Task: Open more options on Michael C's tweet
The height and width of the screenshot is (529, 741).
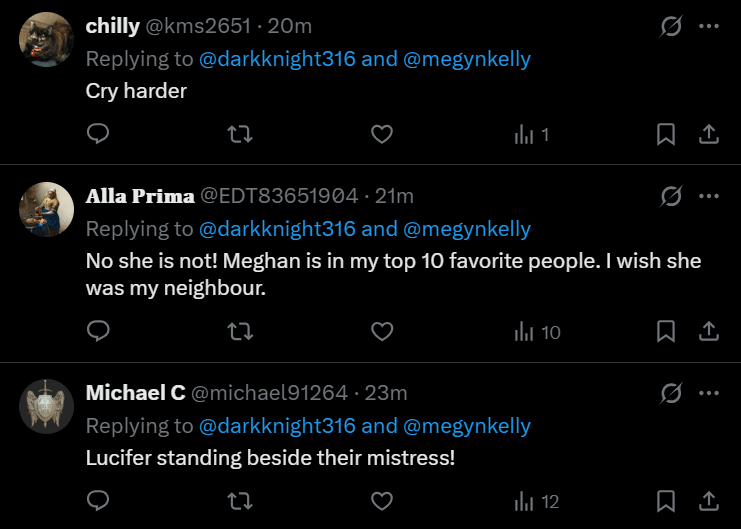Action: (708, 393)
